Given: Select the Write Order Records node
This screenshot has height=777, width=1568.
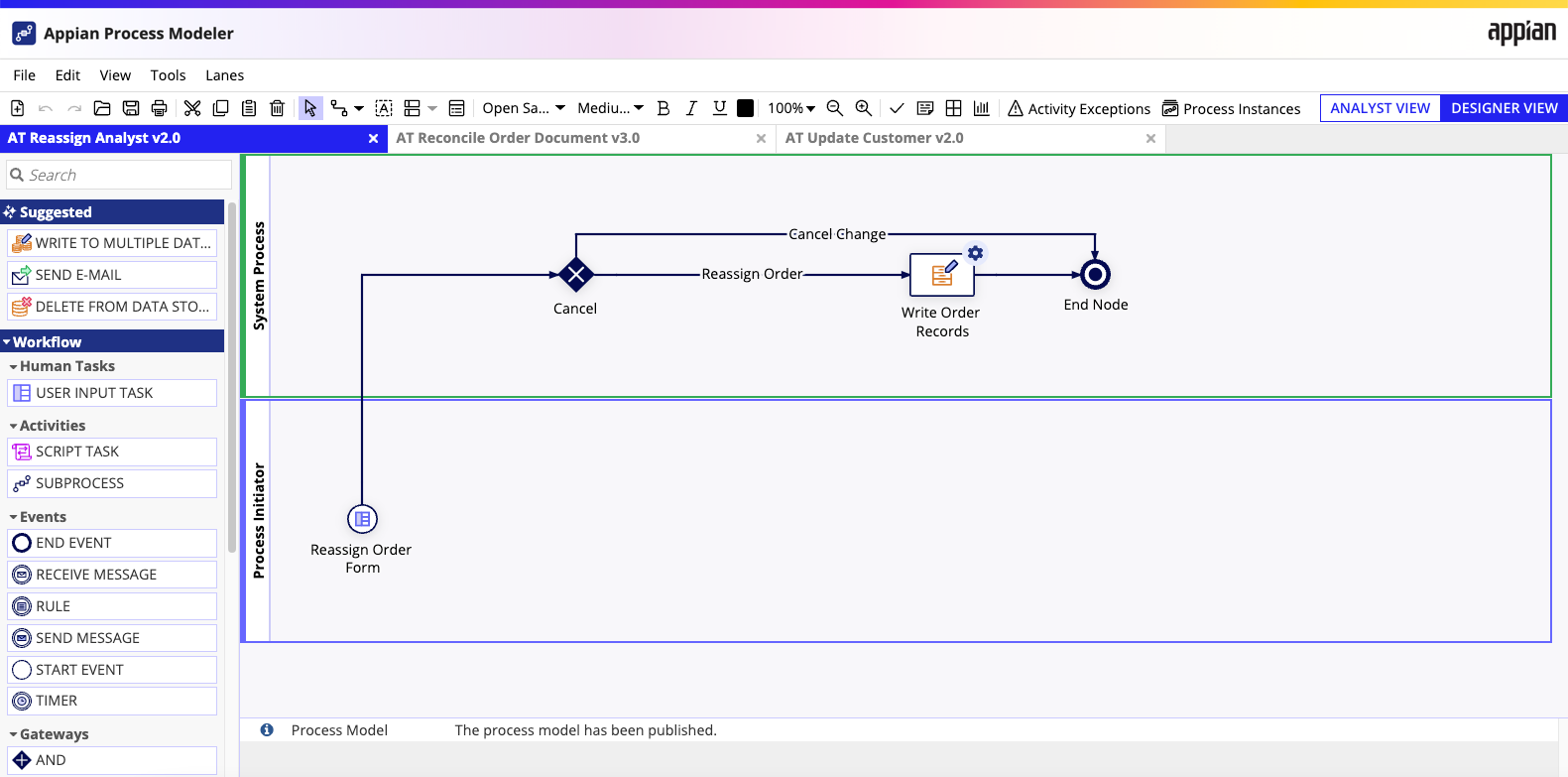Looking at the screenshot, I should [x=942, y=275].
